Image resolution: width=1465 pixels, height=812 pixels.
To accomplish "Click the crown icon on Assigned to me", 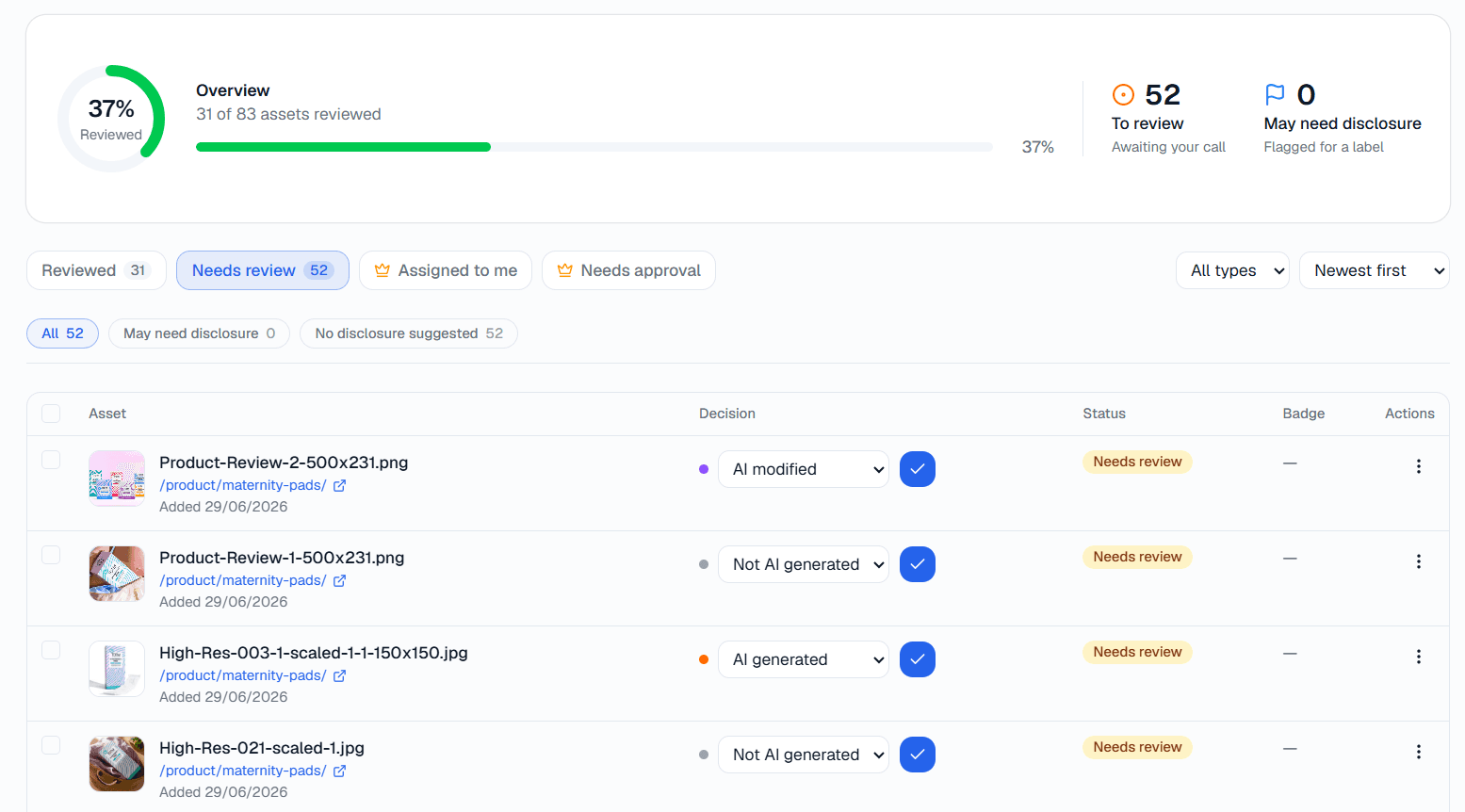I will click(382, 270).
